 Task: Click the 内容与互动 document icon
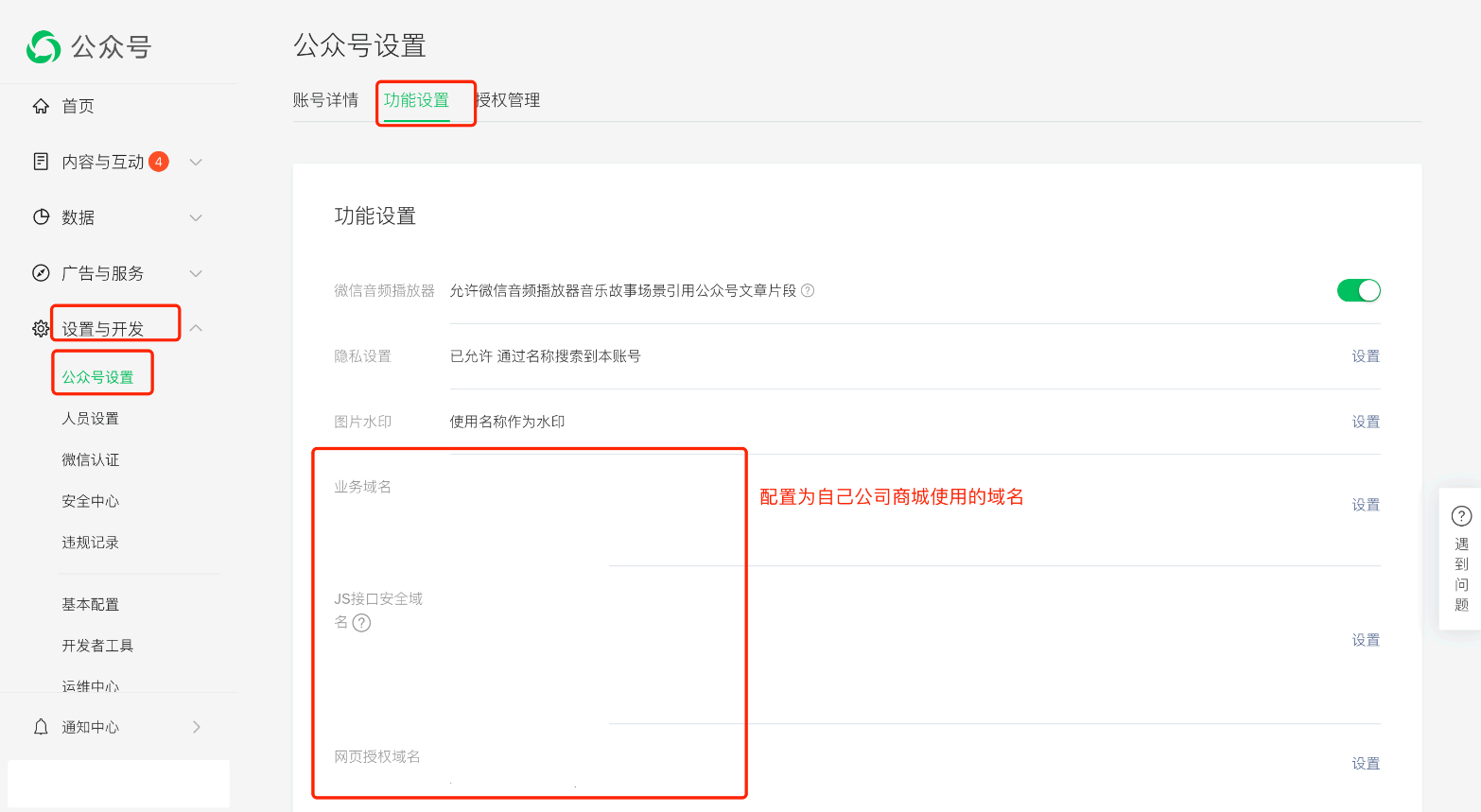(41, 162)
